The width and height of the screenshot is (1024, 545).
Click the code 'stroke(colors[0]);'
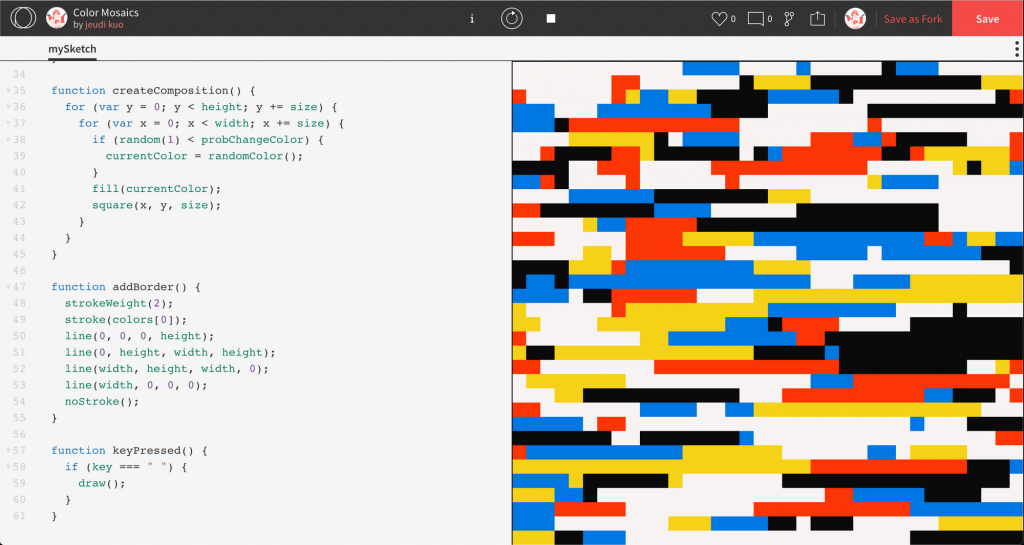126,319
